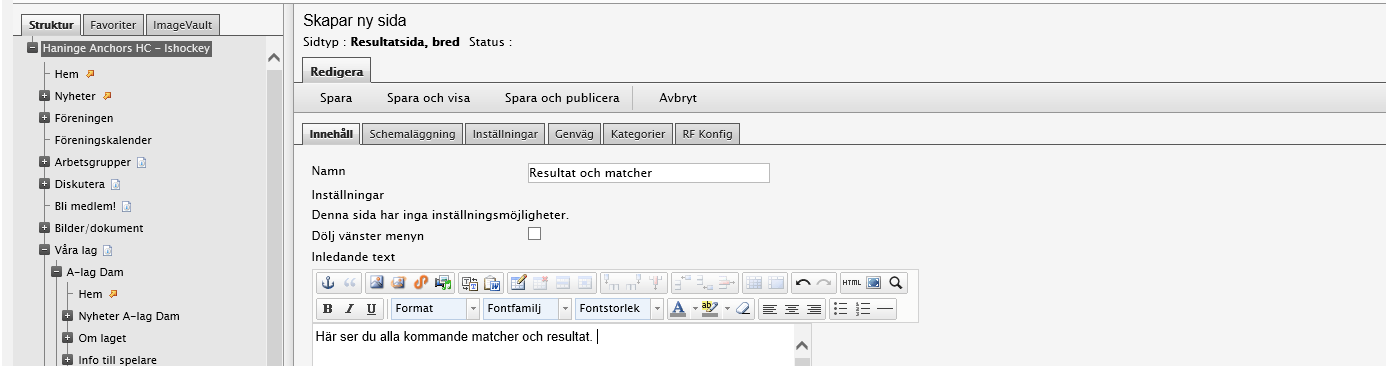Click Spara och publicera
Viewport: 1386px width, 366px height.
click(562, 98)
